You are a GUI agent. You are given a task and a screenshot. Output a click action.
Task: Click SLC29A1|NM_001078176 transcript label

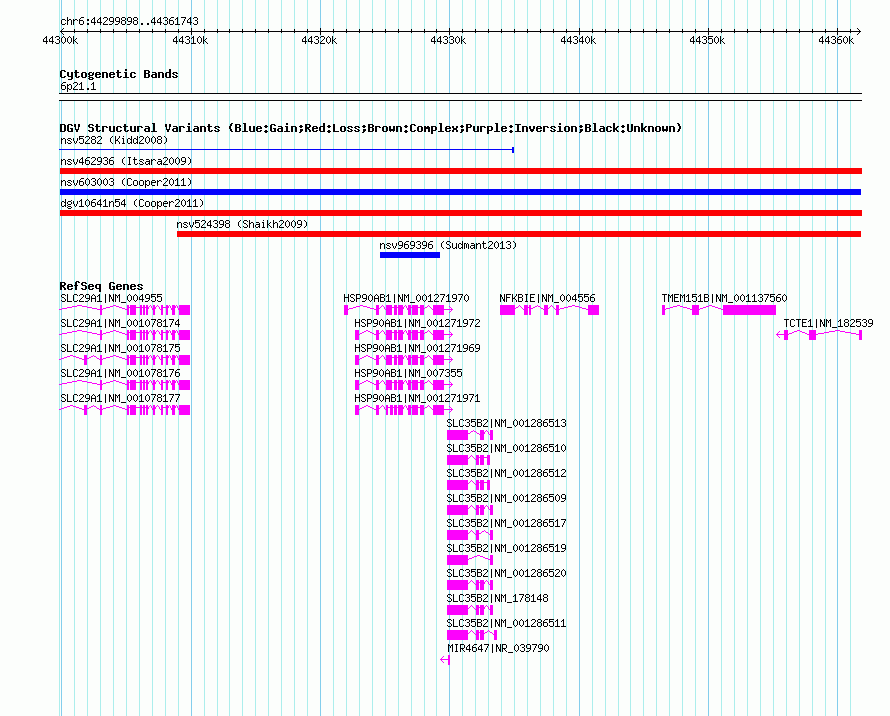[120, 373]
